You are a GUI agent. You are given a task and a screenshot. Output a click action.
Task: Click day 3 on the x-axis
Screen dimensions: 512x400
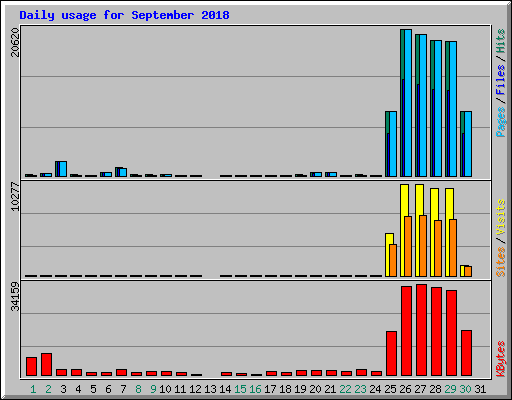[x=63, y=389]
